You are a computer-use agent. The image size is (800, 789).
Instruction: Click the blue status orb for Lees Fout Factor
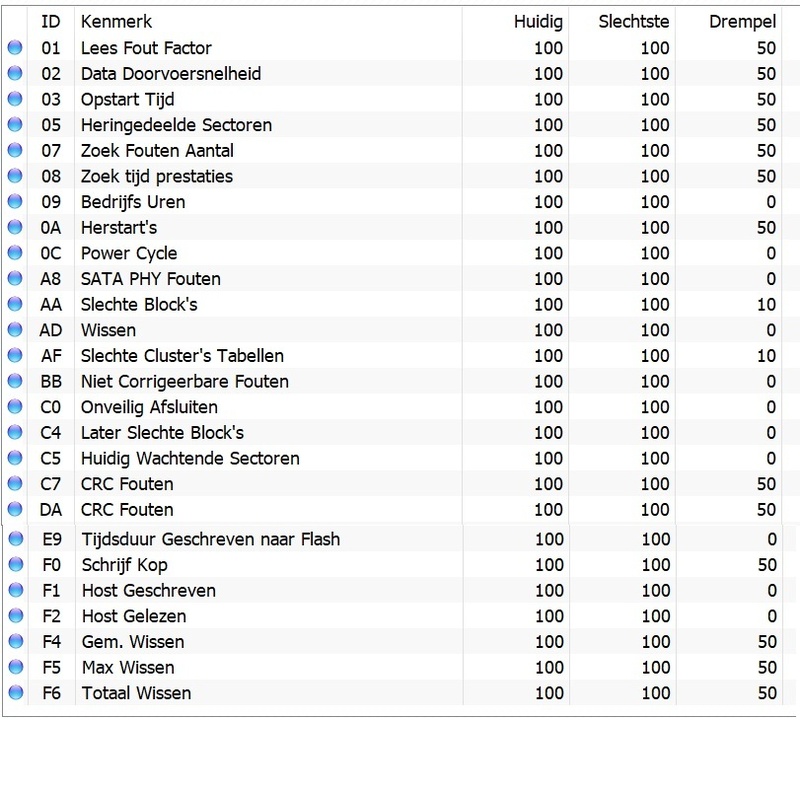coord(15,47)
